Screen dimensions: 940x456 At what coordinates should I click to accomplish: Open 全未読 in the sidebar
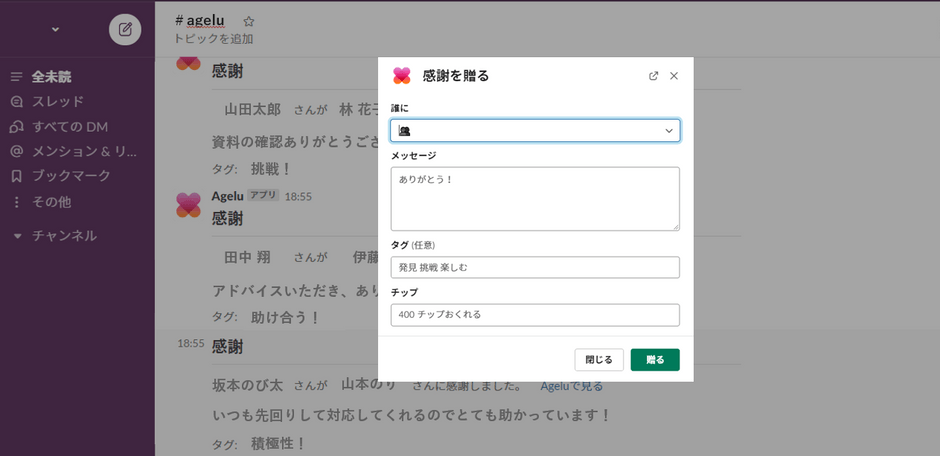51,77
